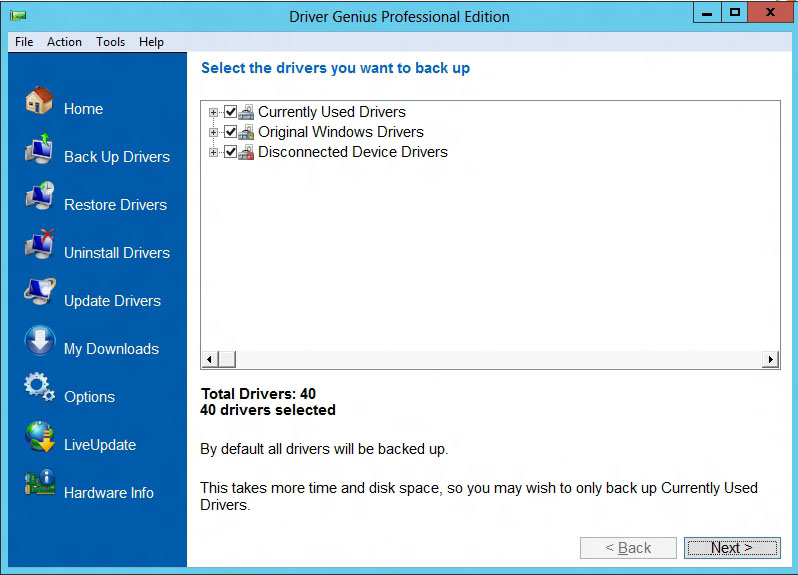Open the Help menu
The width and height of the screenshot is (798, 575).
(x=151, y=42)
